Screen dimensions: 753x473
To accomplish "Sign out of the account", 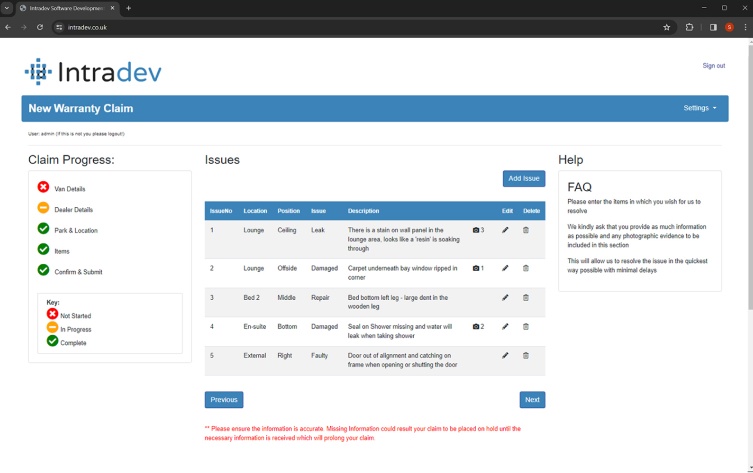I will (x=713, y=66).
